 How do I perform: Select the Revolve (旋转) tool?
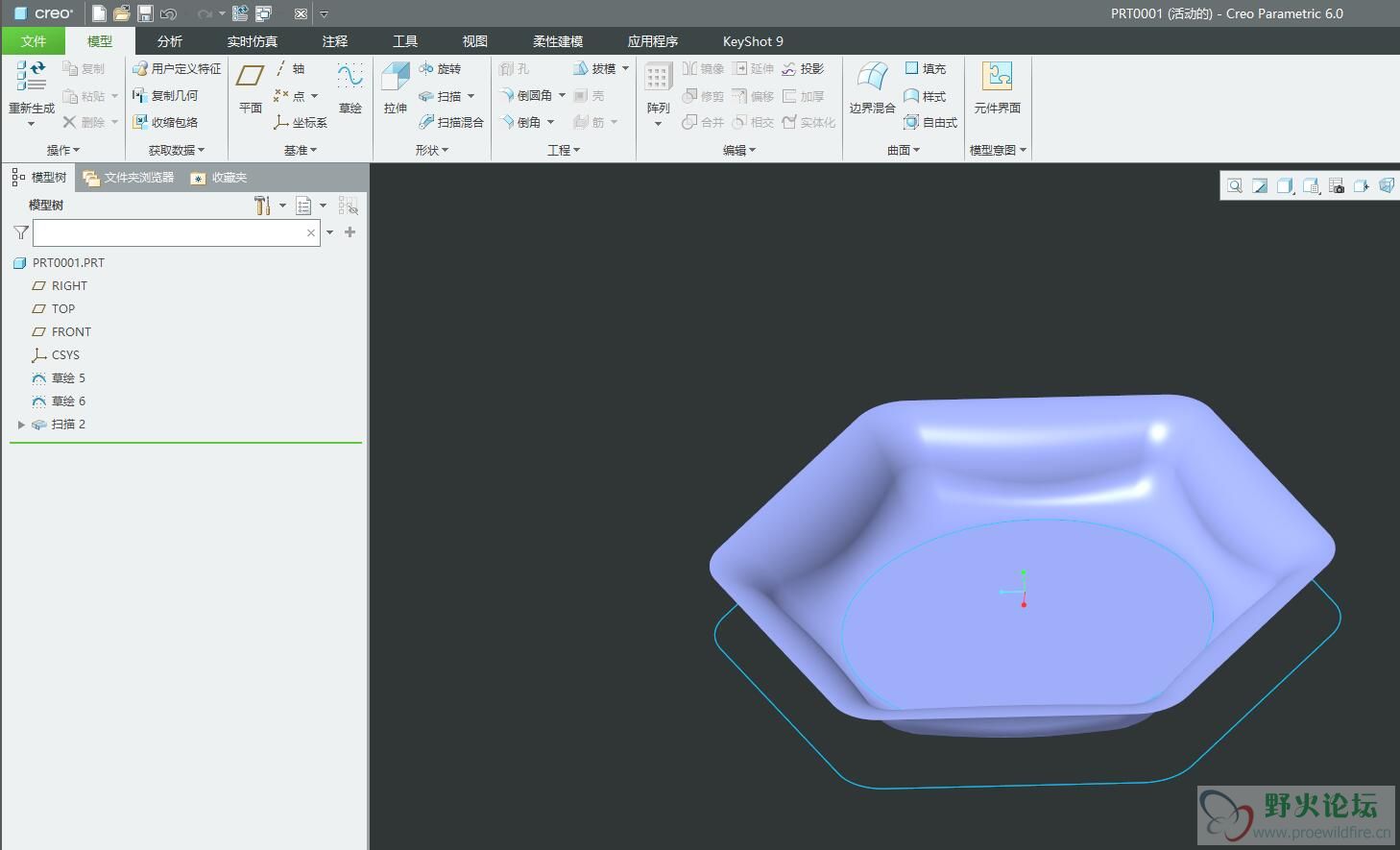(441, 69)
